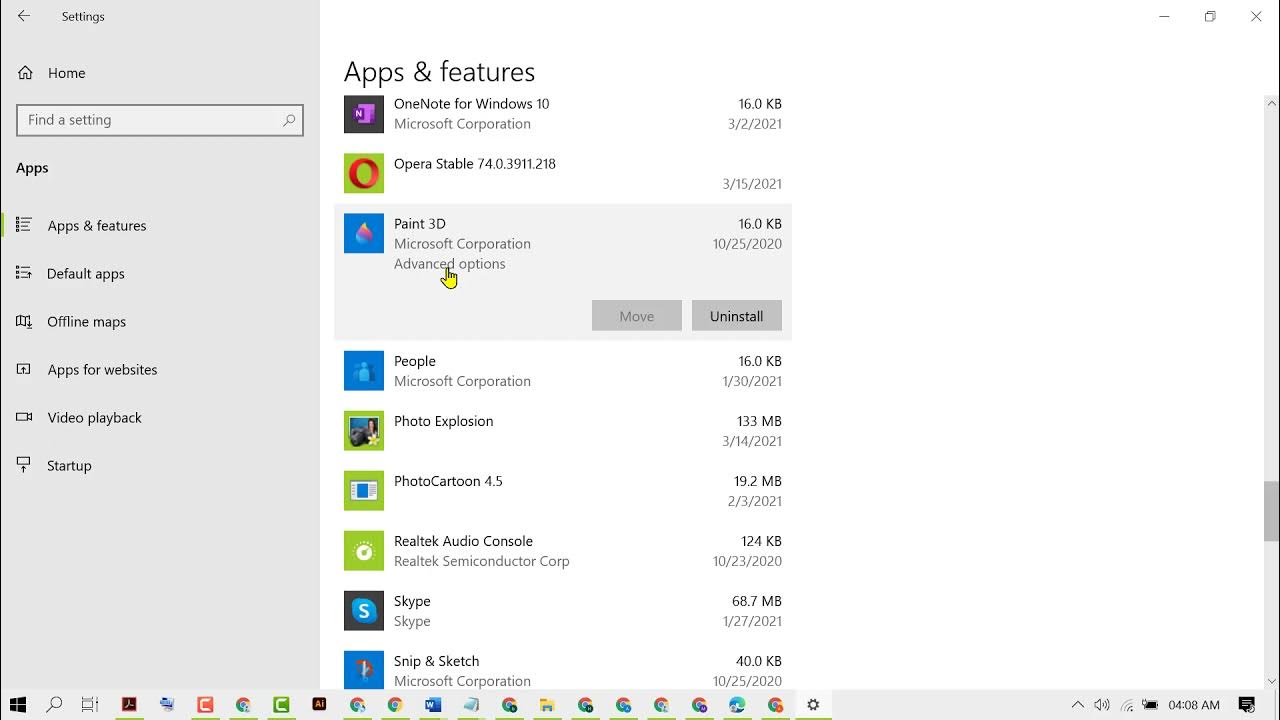Click the red Opera Stable icon

364,173
